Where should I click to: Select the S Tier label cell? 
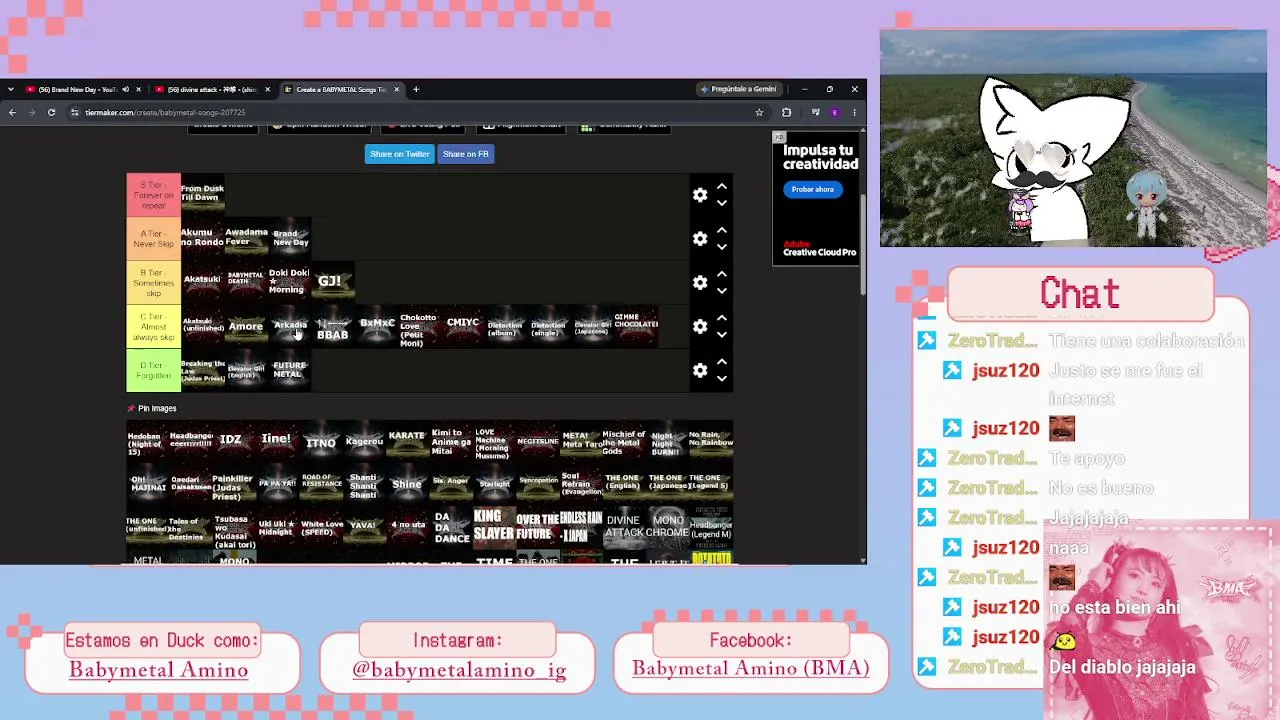[x=153, y=195]
